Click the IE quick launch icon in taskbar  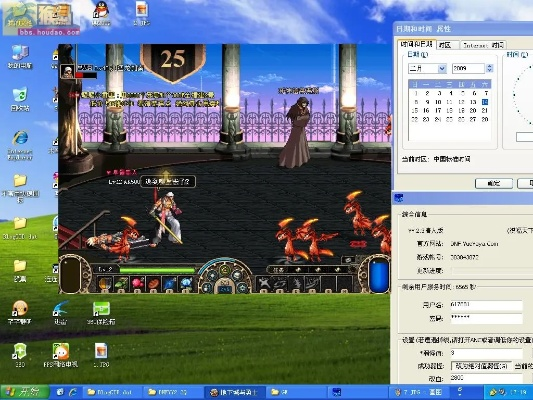point(73,392)
